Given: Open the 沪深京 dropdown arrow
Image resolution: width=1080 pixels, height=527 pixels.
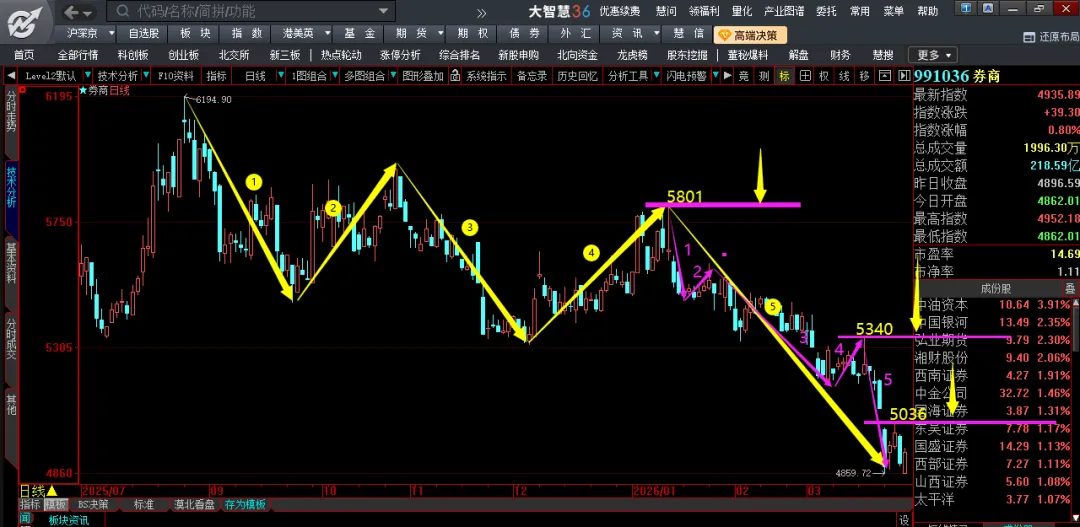Looking at the screenshot, I should coord(112,33).
